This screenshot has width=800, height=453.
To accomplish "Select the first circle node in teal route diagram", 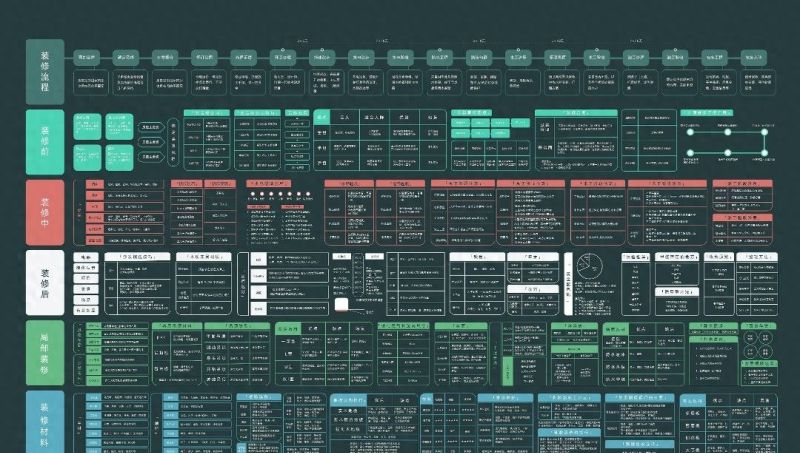I will point(690,132).
